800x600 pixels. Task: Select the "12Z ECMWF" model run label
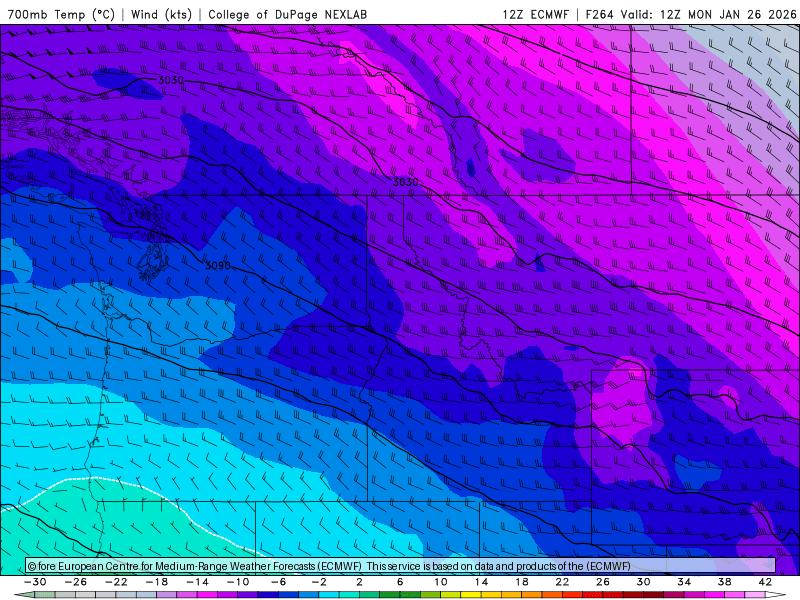point(535,14)
